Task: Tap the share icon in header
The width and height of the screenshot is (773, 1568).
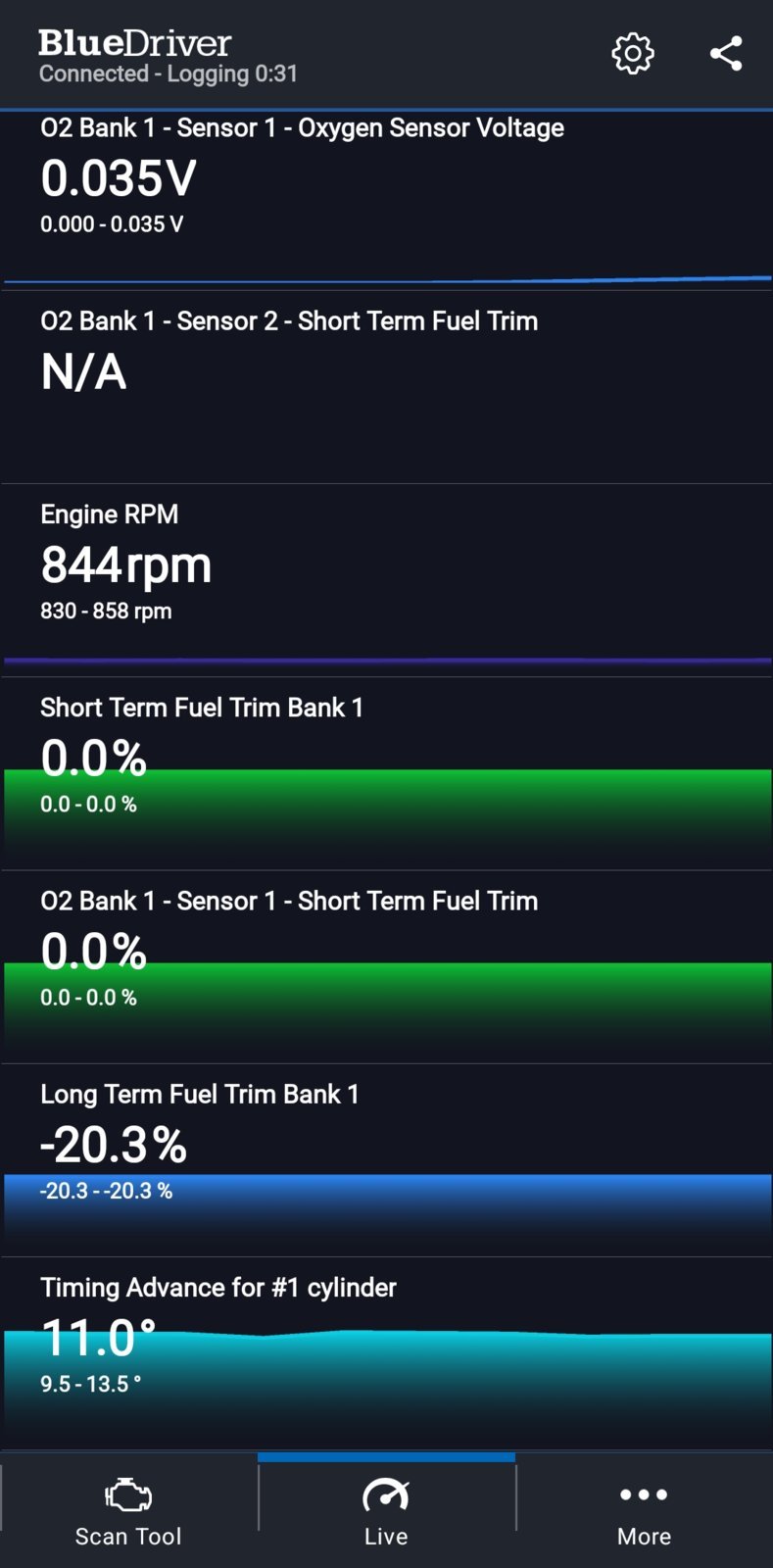Action: tap(726, 53)
